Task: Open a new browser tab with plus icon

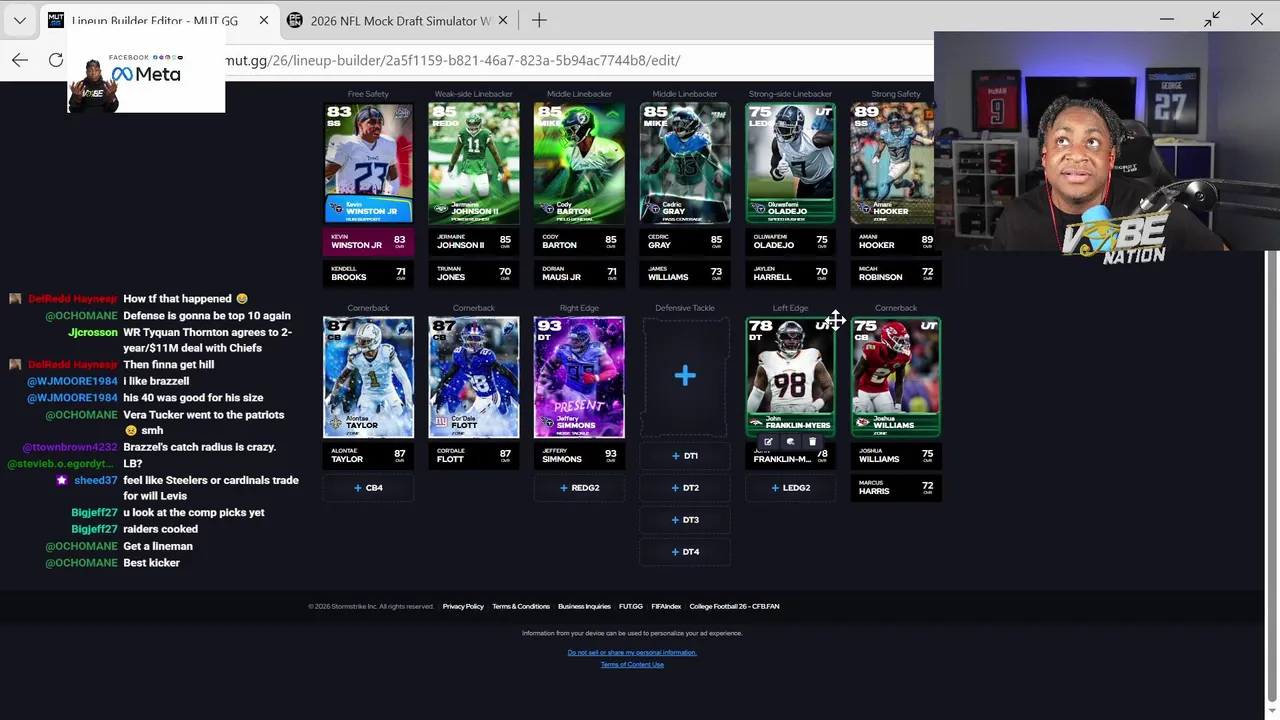Action: tap(539, 20)
